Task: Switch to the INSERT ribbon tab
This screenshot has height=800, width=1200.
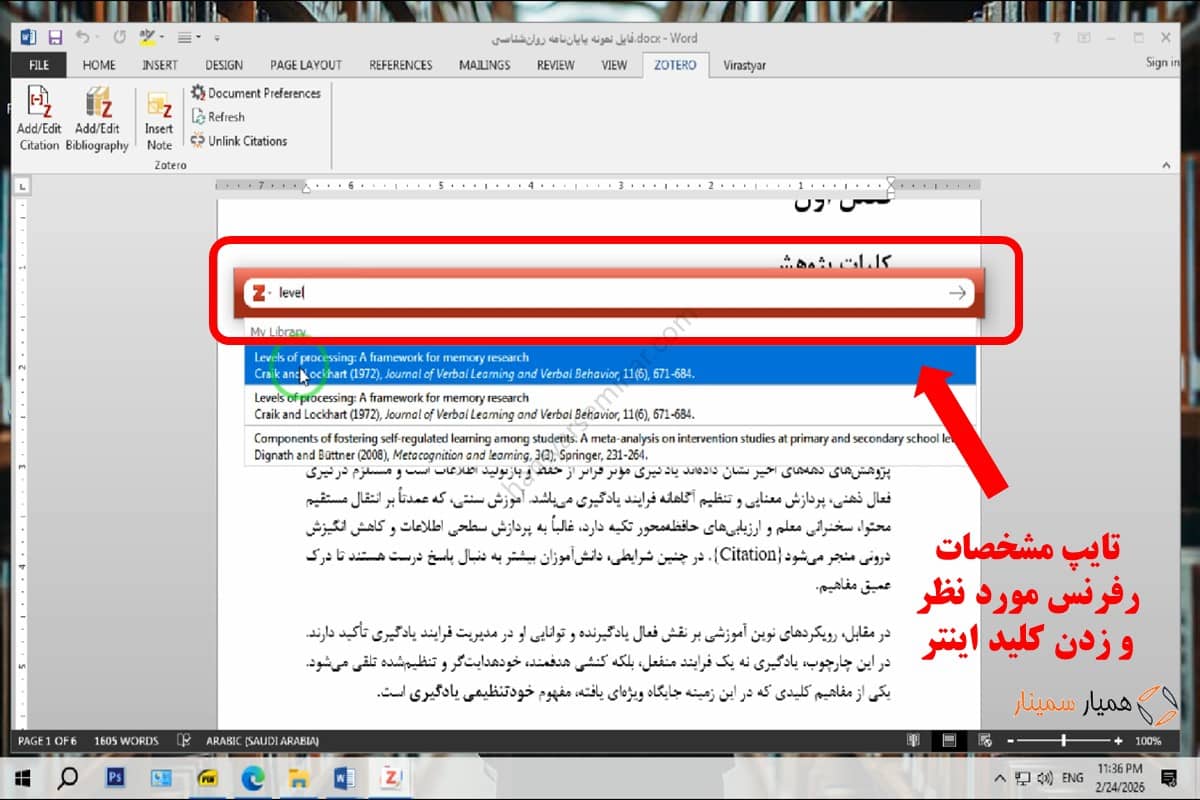Action: click(x=160, y=65)
